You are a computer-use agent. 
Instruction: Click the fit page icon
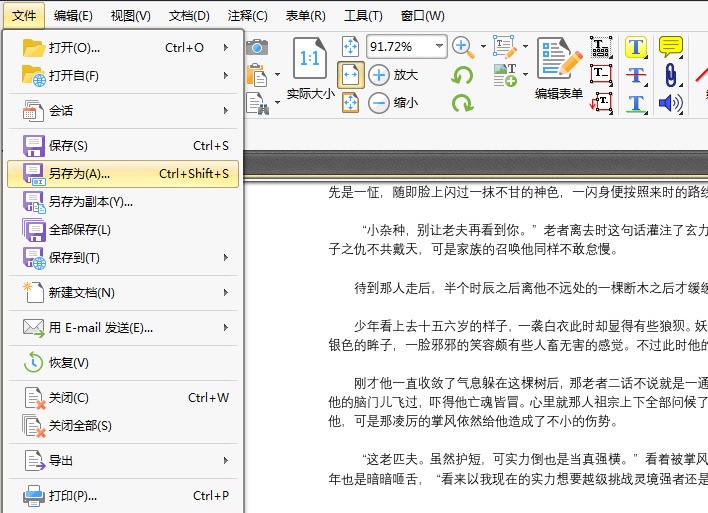coord(350,47)
